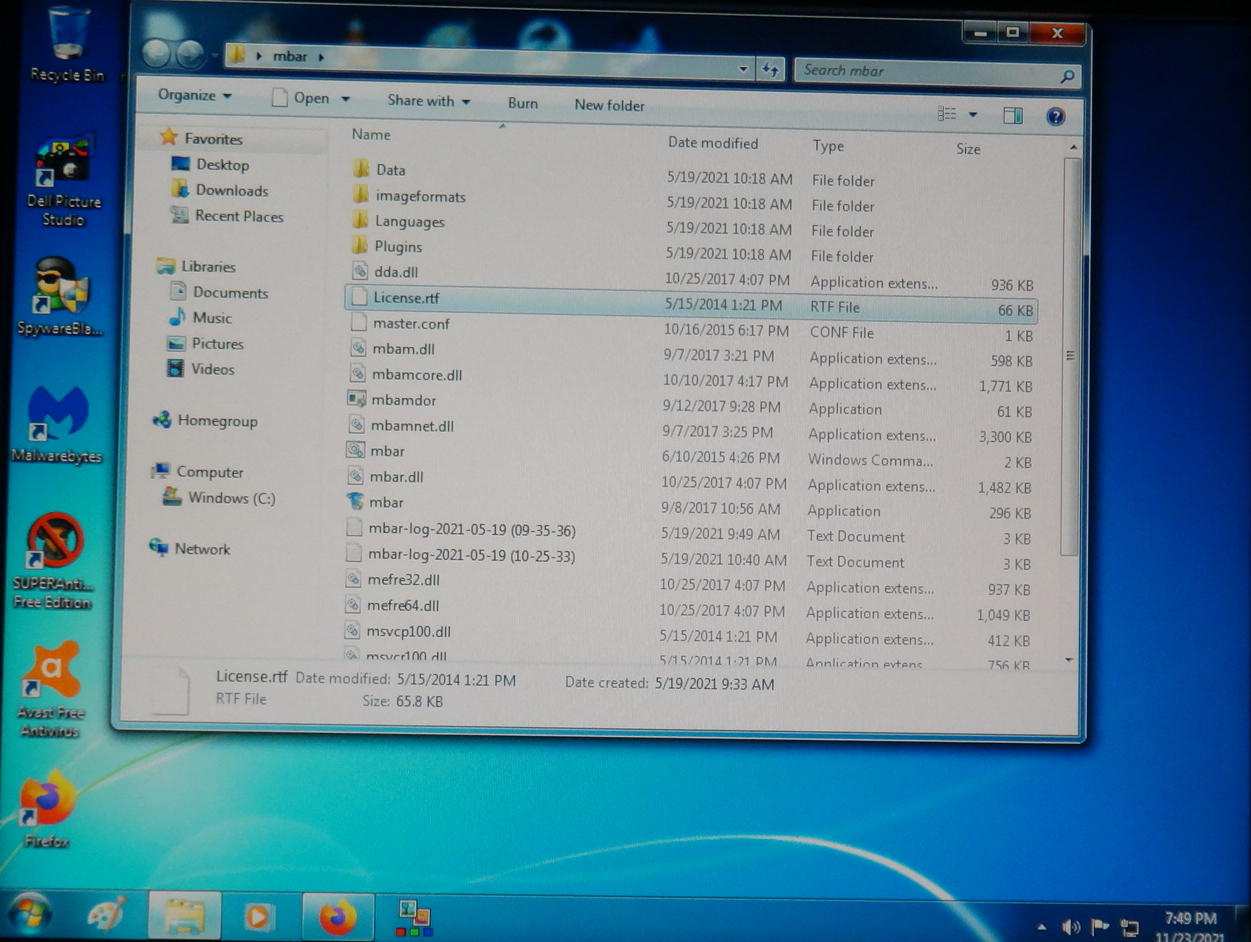Screen dimensions: 1251x942
Task: Open Pictures library in sidebar
Action: click(205, 343)
